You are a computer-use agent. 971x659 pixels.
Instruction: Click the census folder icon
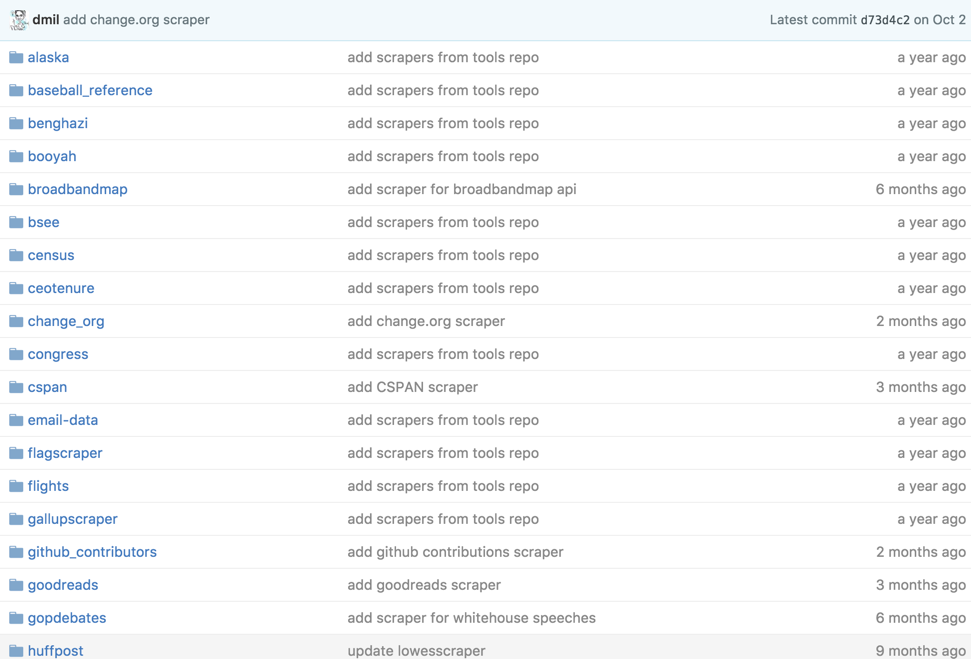pos(16,255)
